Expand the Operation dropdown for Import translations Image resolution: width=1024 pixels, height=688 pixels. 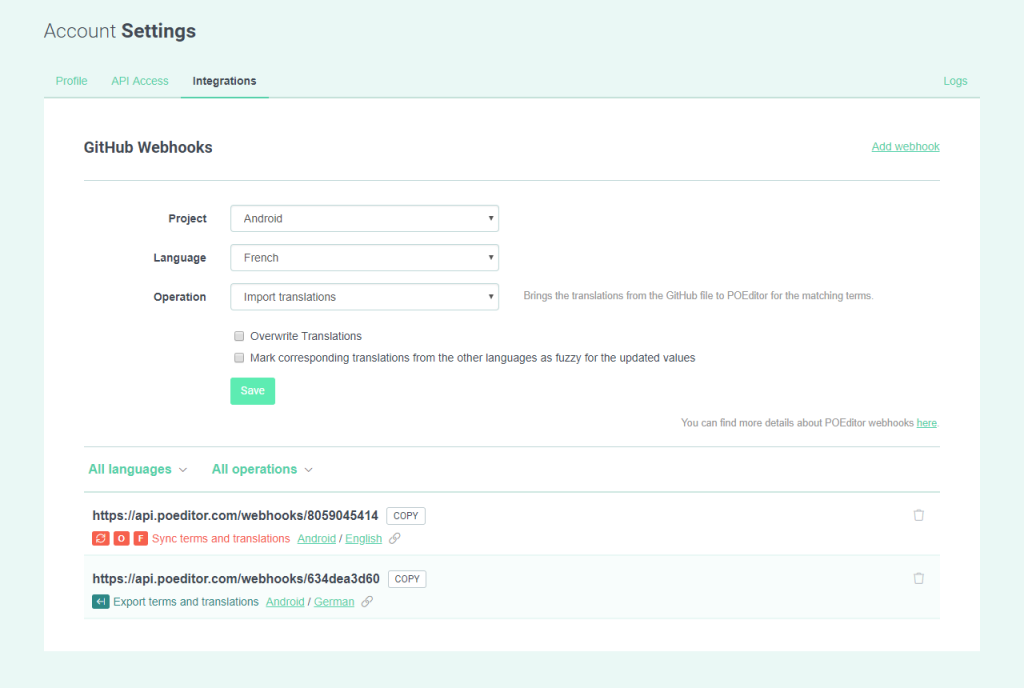(364, 296)
